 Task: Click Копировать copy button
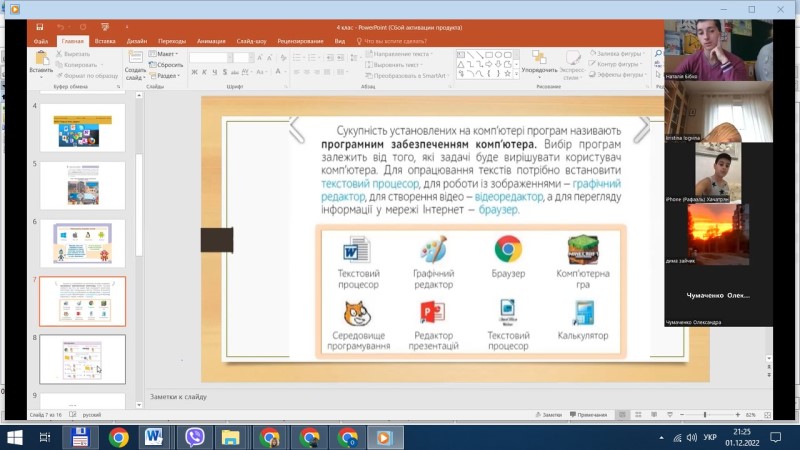78,65
